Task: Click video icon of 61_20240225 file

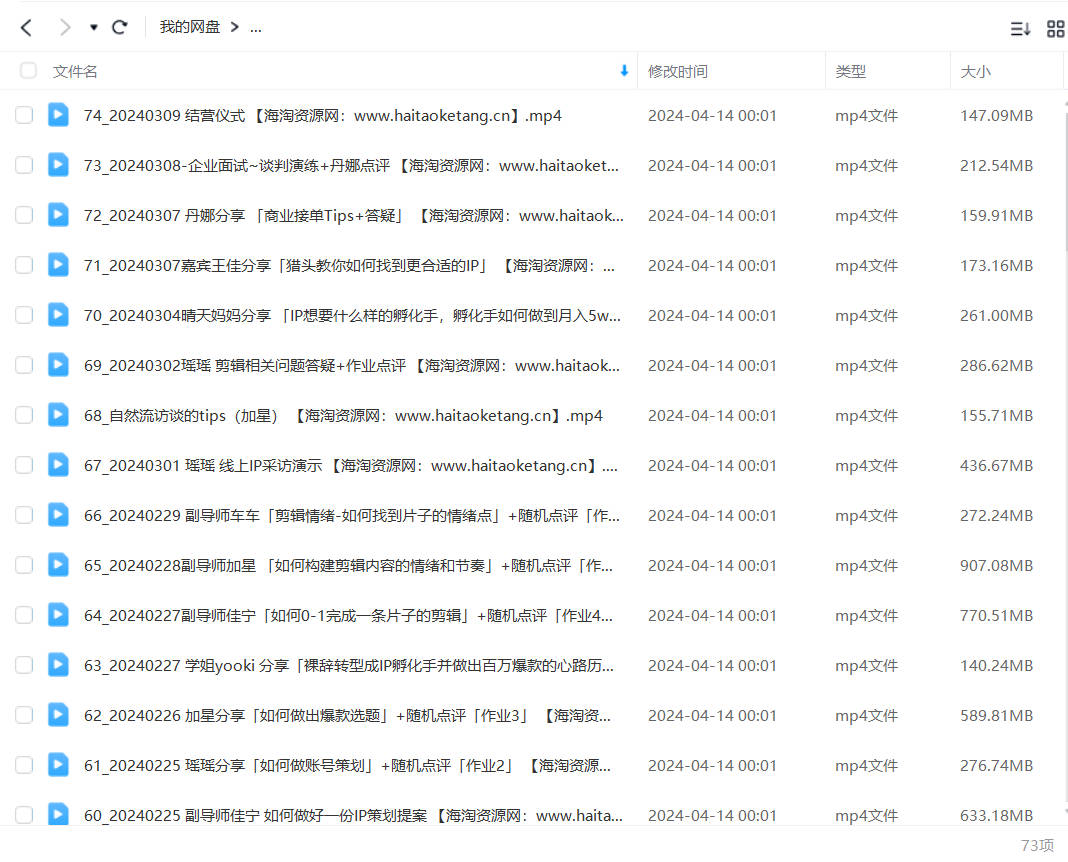Action: coord(58,764)
